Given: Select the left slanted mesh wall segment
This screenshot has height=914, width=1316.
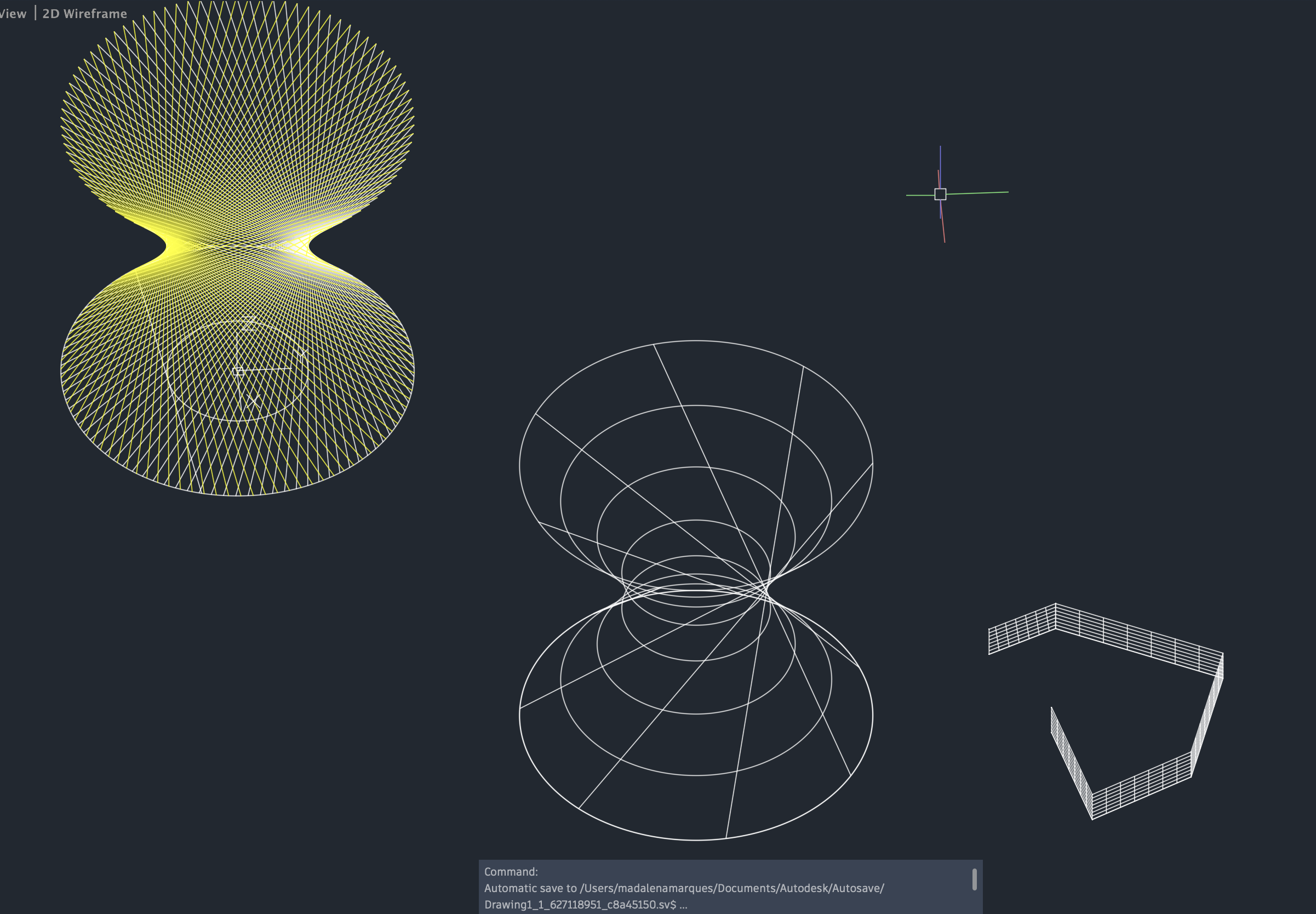Looking at the screenshot, I should [1072, 763].
